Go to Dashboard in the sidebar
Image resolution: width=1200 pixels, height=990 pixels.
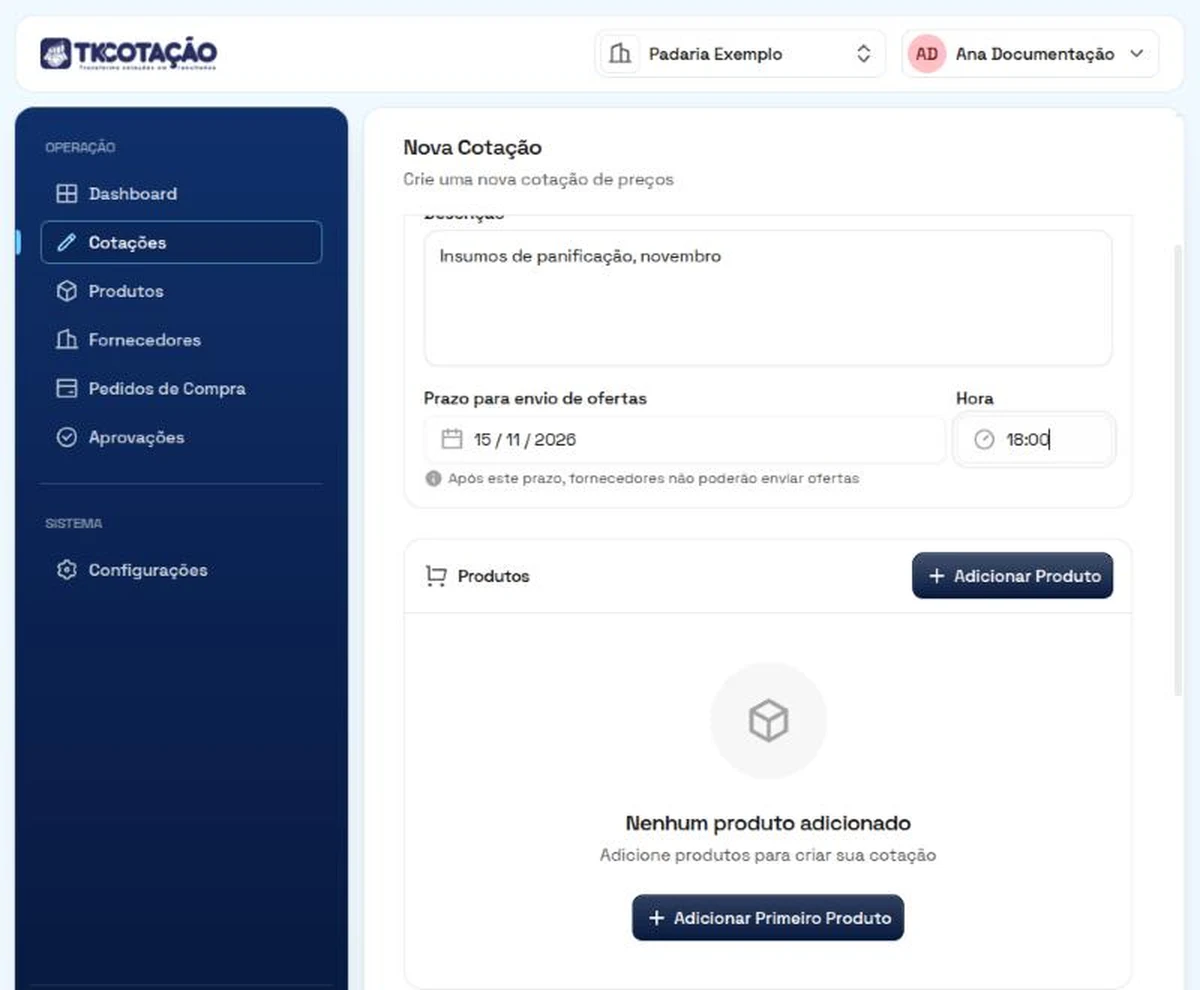(x=181, y=194)
